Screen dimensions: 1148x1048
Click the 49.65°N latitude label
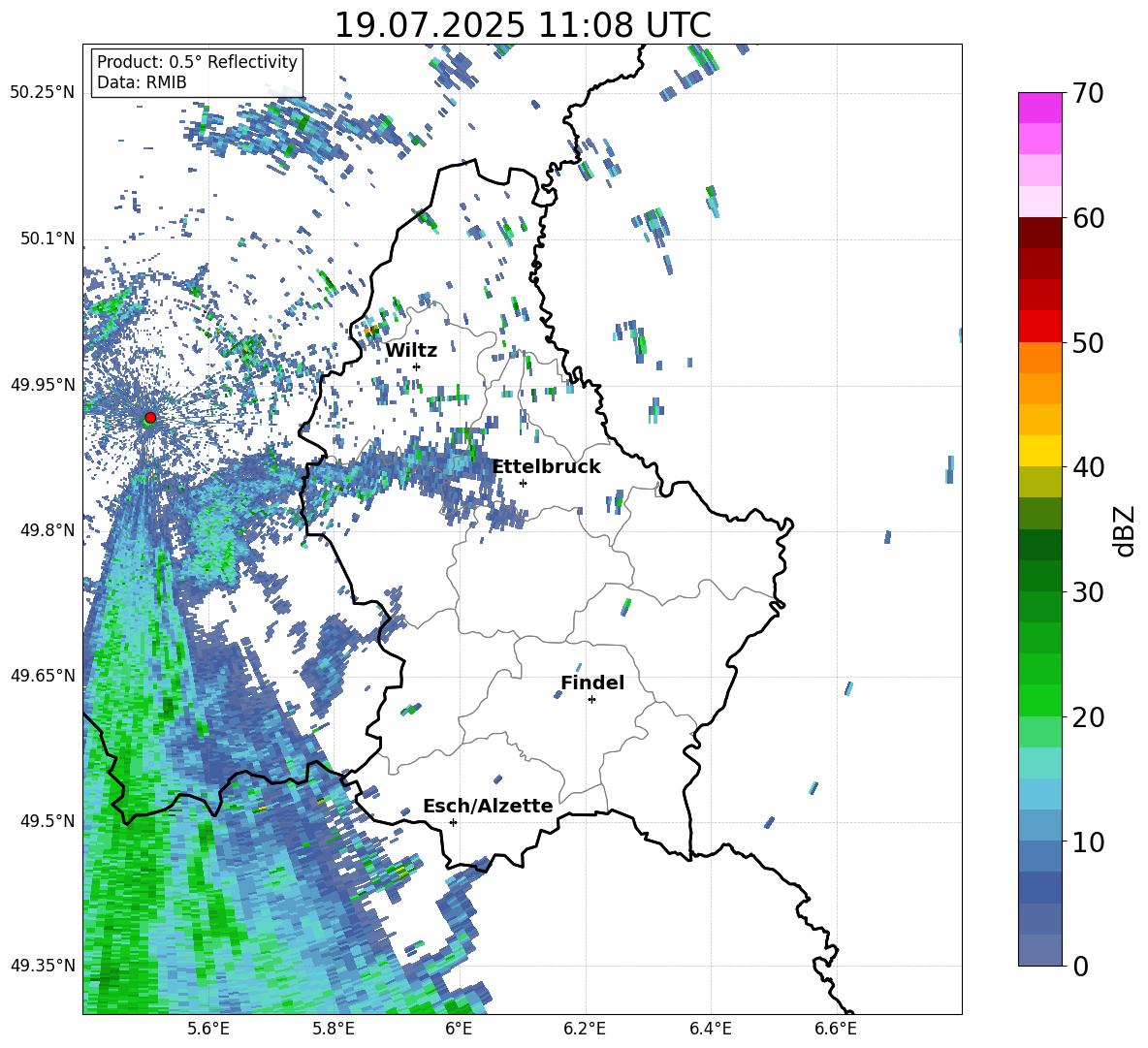[x=43, y=675]
